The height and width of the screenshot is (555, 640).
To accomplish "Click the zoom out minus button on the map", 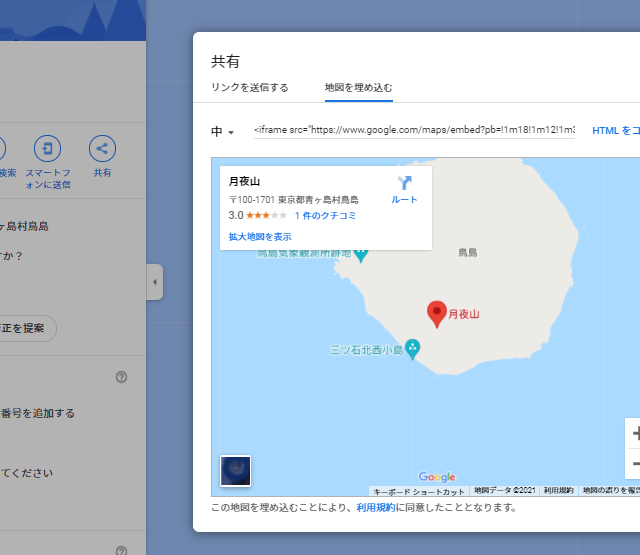I will 635,464.
